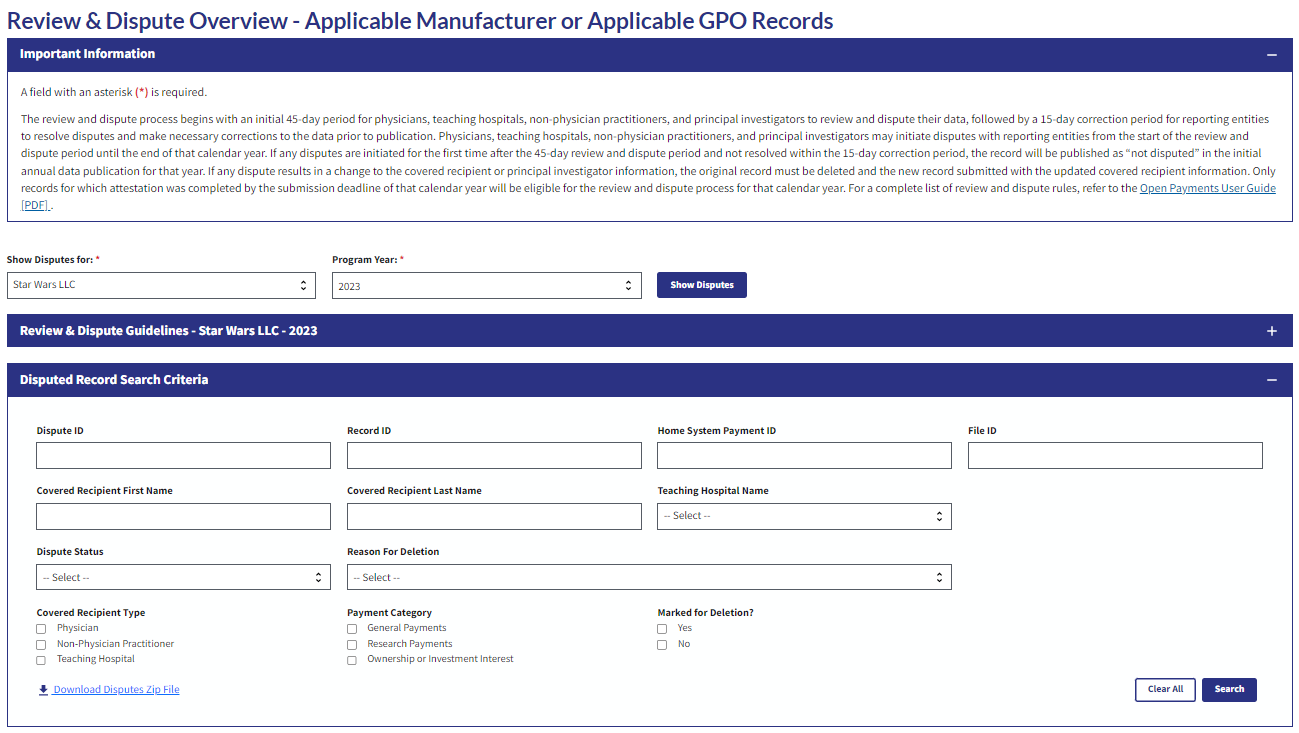Select Ownership or Investment Interest checkbox
This screenshot has height=733, width=1299.
pos(352,660)
